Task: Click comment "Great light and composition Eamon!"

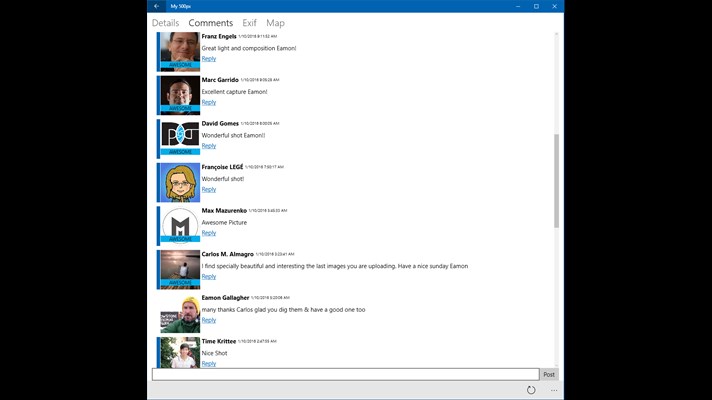Action: pos(249,48)
